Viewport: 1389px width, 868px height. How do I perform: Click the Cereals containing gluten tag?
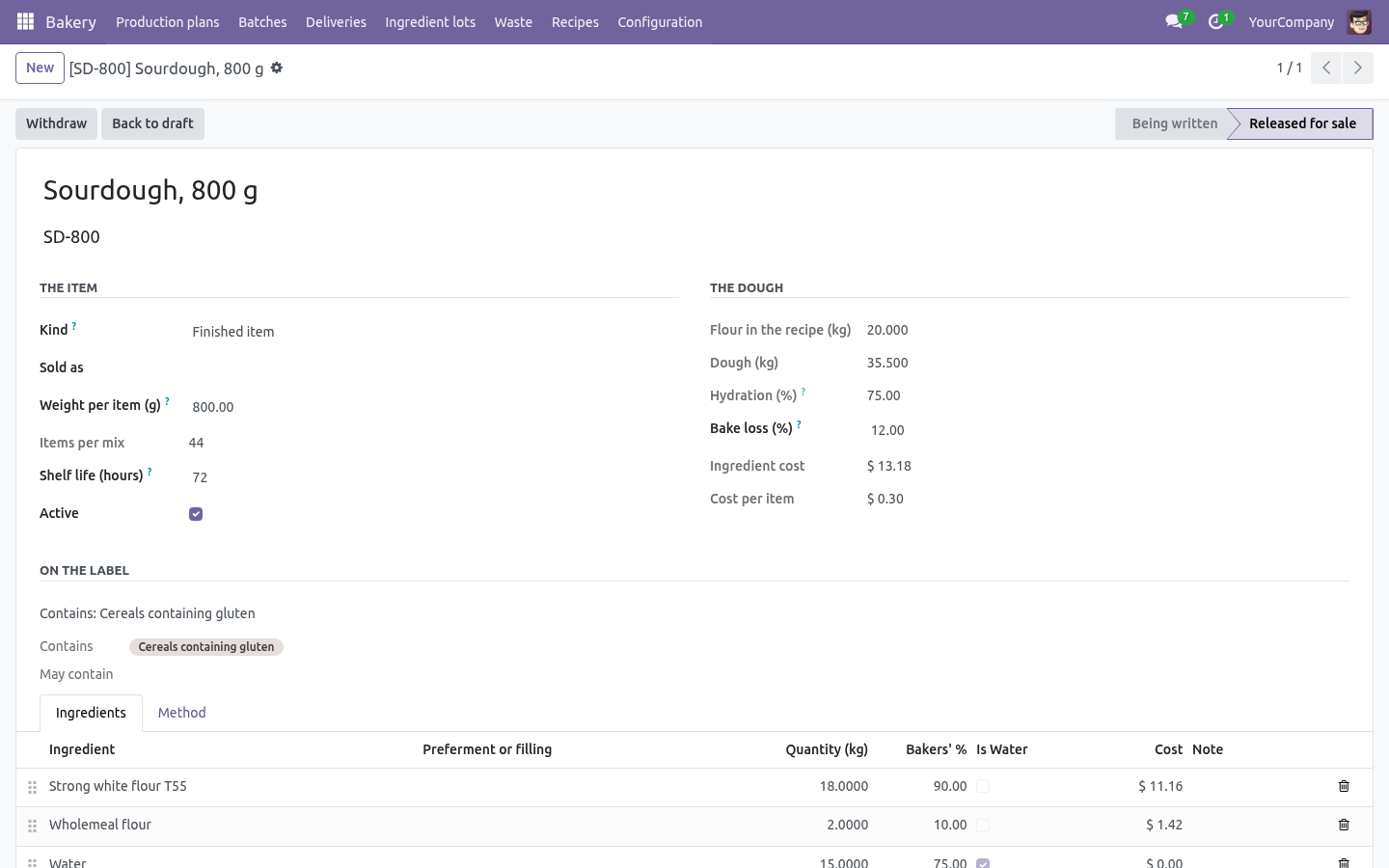click(x=206, y=647)
